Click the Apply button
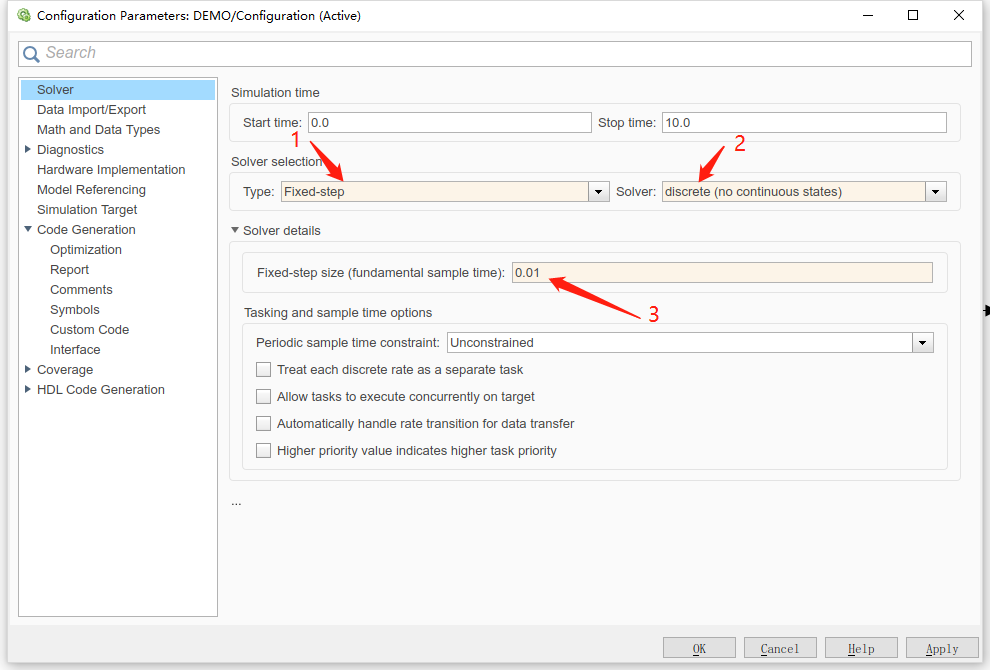This screenshot has width=990, height=670. pyautogui.click(x=941, y=649)
